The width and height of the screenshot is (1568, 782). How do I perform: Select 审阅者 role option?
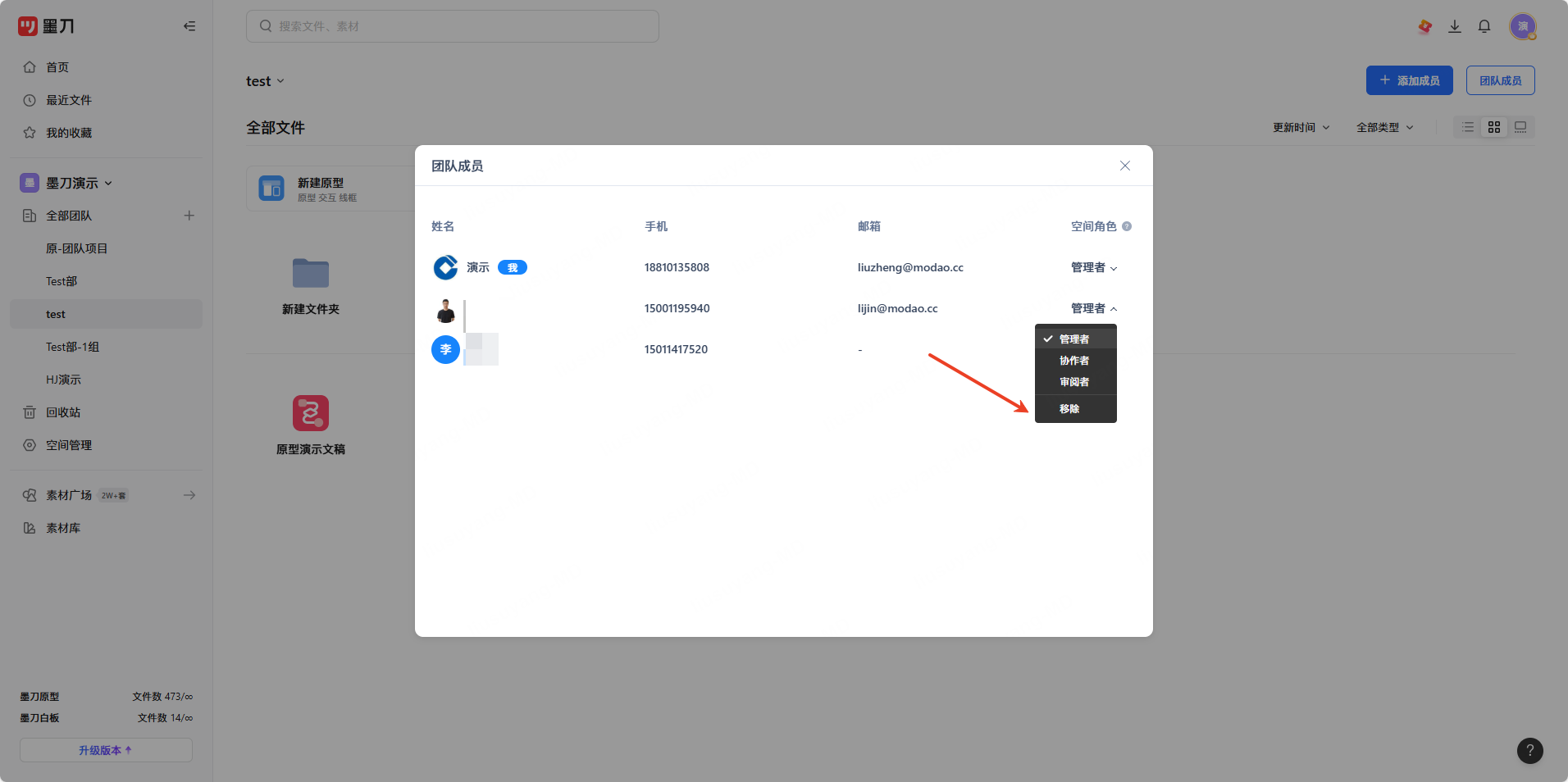coord(1076,381)
